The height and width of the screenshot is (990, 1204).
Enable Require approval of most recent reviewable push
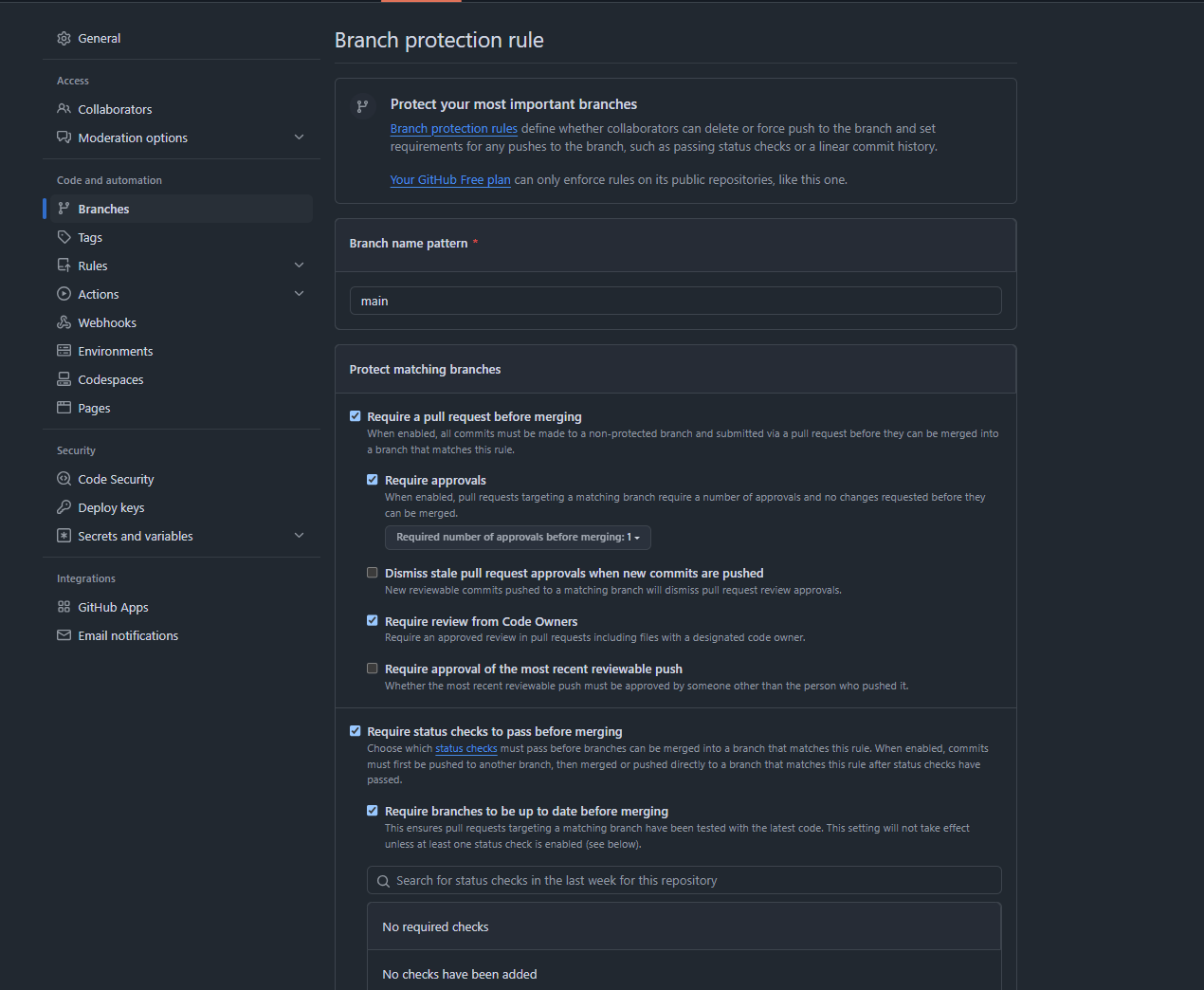point(373,669)
